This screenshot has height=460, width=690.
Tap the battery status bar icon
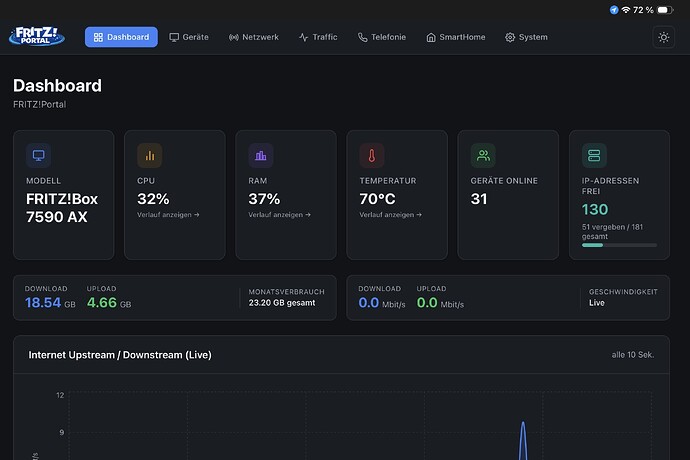point(665,10)
